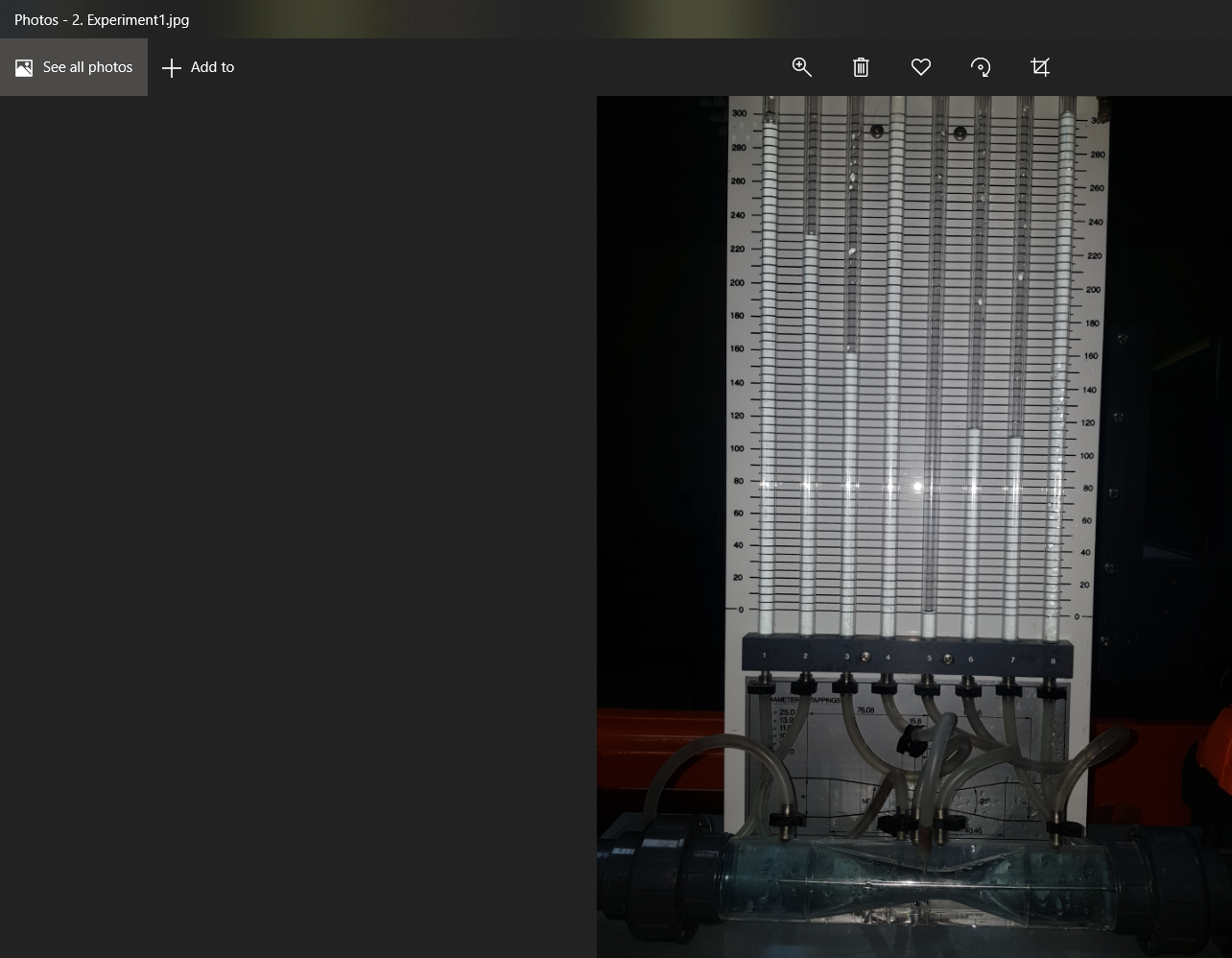Click the picture icon beside See all photos
Viewport: 1232px width, 958px height.
pos(24,67)
